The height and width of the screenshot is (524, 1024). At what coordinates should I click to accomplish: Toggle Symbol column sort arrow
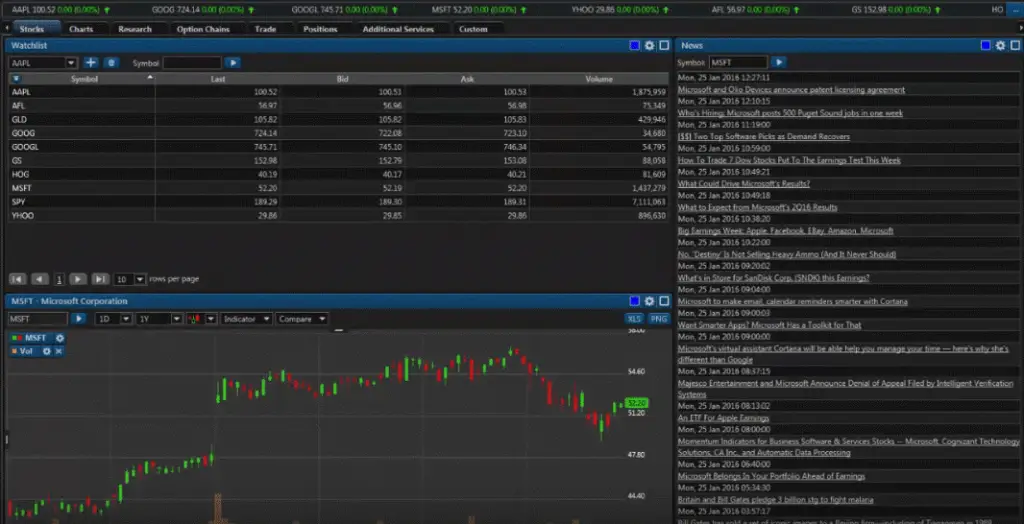(x=150, y=78)
